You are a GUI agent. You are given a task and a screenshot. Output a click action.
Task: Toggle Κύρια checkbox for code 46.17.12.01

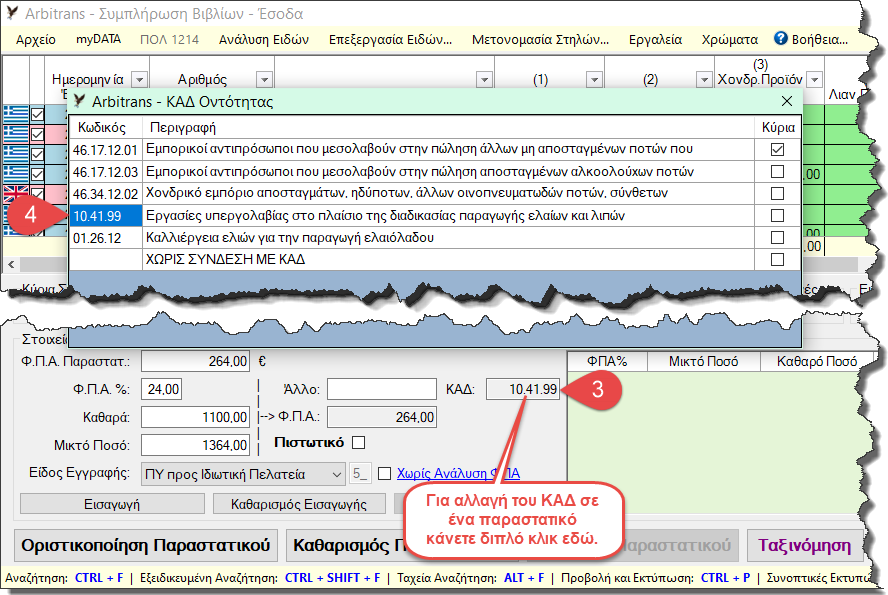point(778,149)
